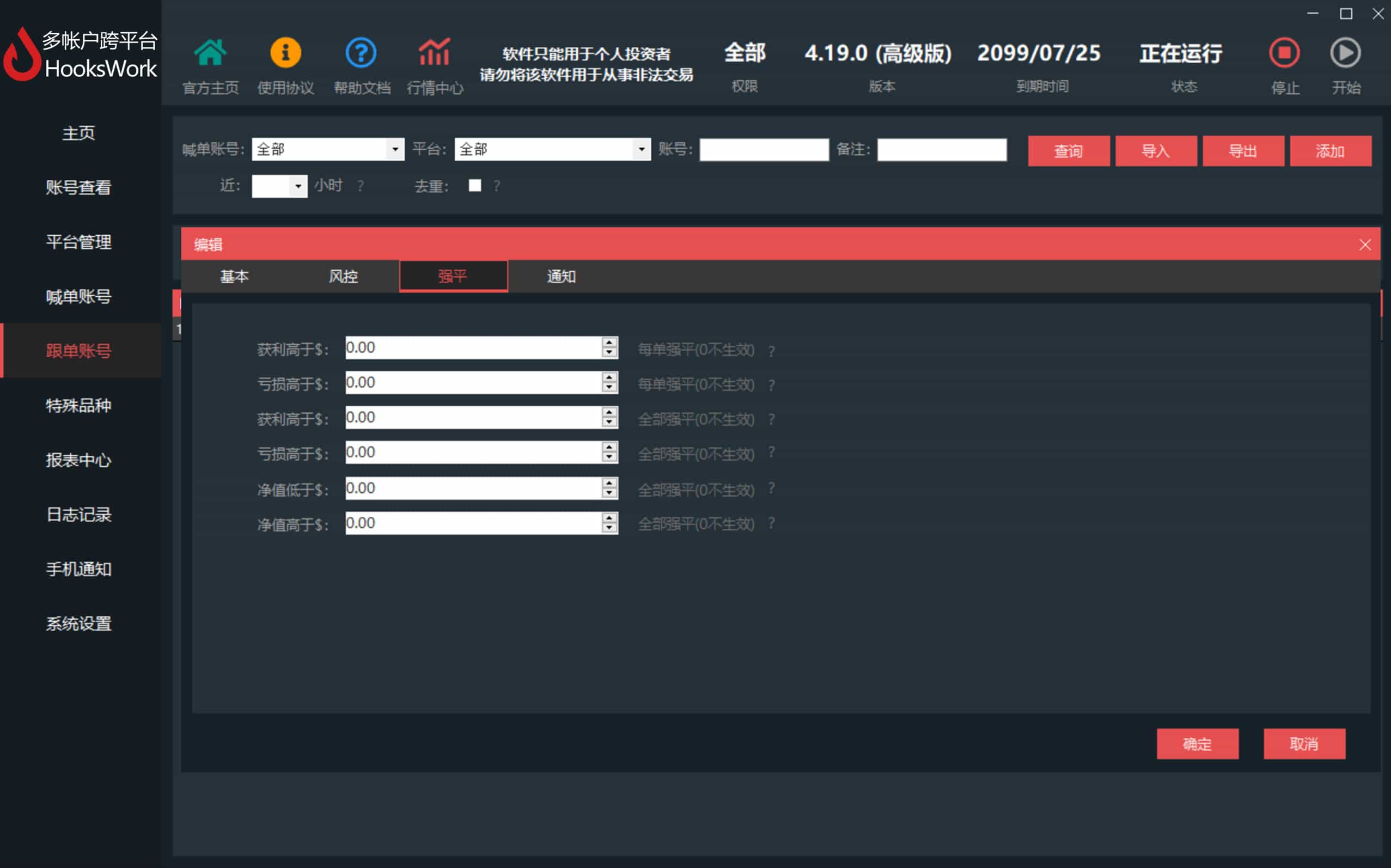The width and height of the screenshot is (1391, 868).
Task: Close the 编辑 dialog with its X
Action: [1365, 245]
